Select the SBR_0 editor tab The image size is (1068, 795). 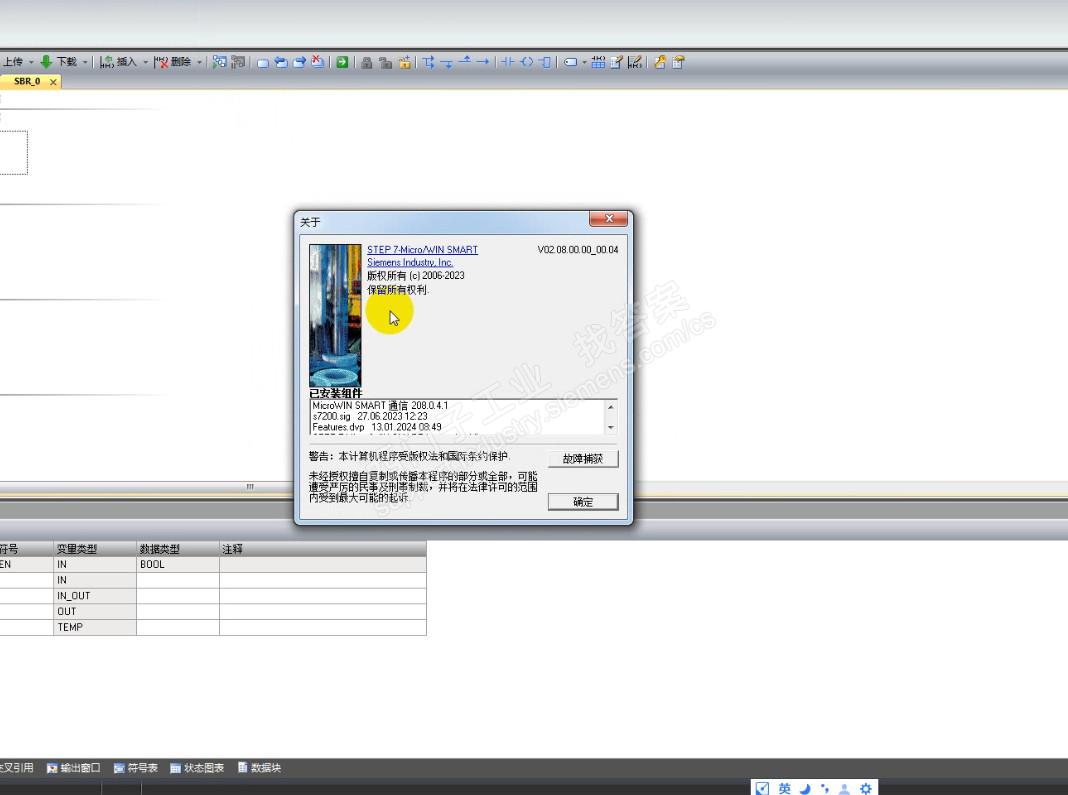27,81
